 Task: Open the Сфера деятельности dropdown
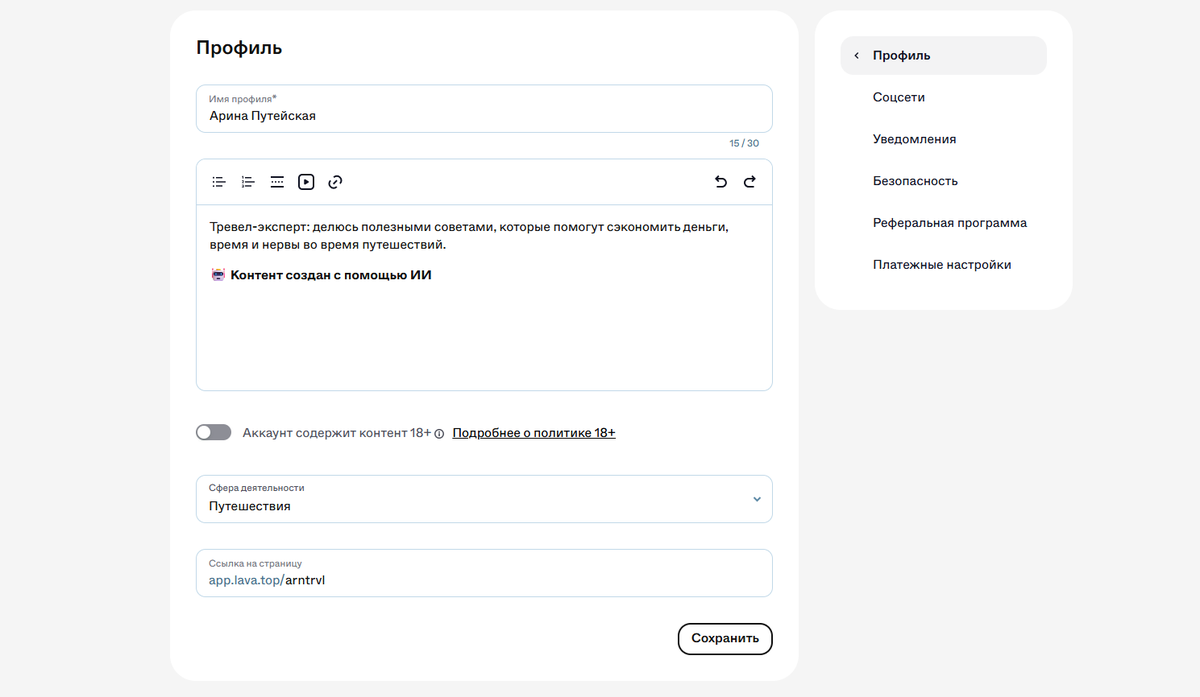(484, 499)
